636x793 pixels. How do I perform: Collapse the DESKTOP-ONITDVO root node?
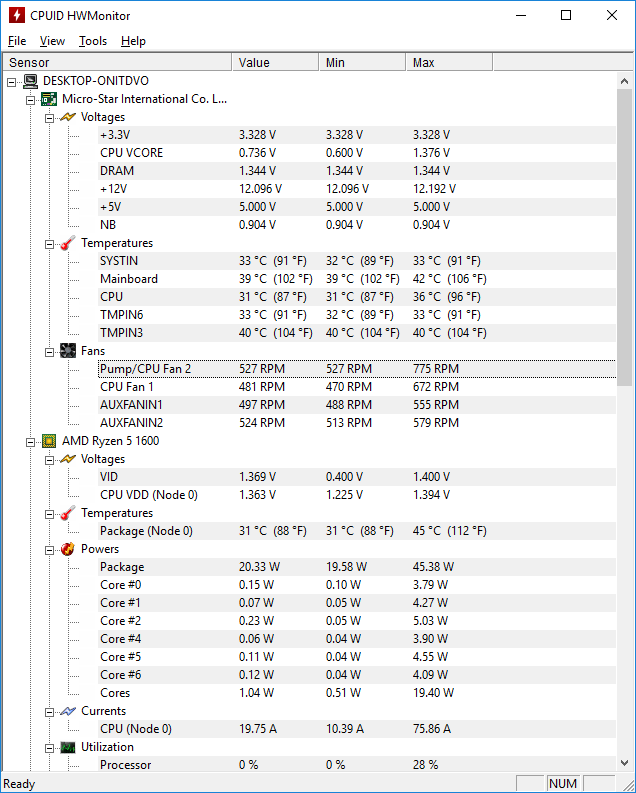[12, 81]
